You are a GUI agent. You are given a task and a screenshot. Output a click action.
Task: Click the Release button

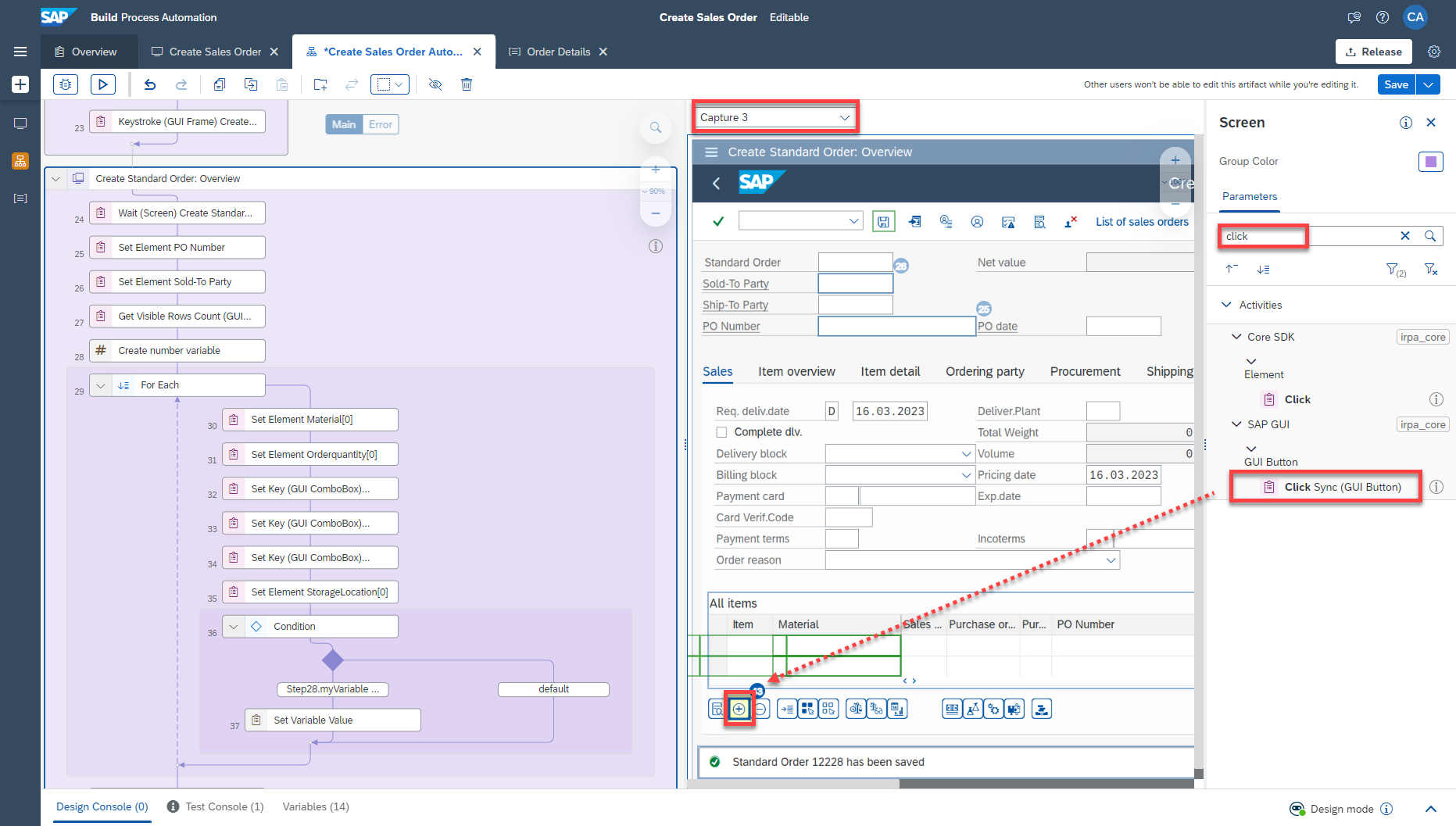pyautogui.click(x=1374, y=52)
